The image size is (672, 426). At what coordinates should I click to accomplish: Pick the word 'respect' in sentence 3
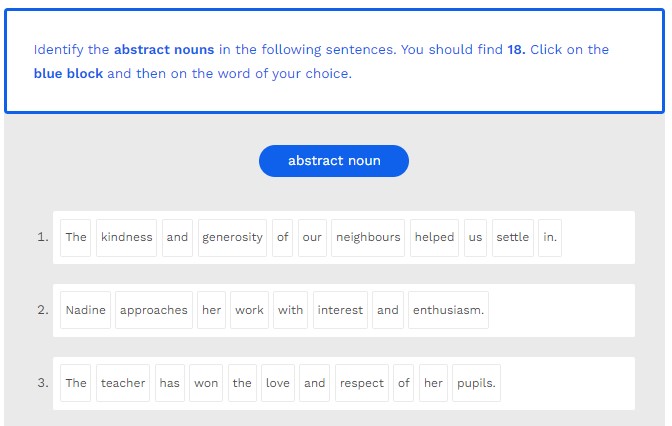click(361, 384)
